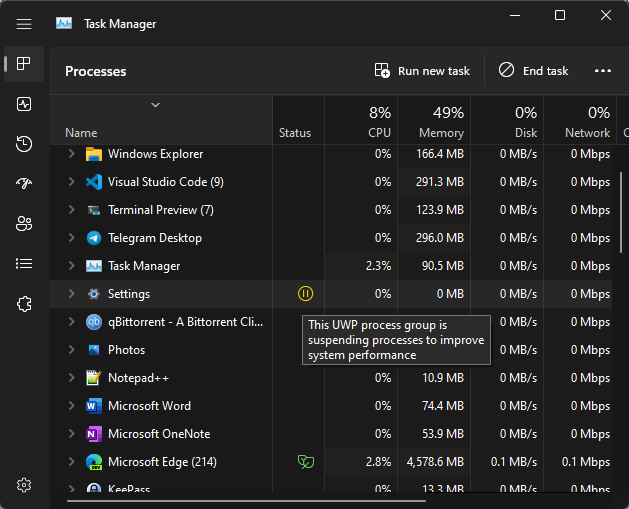Sort by the Network column header

pos(580,120)
